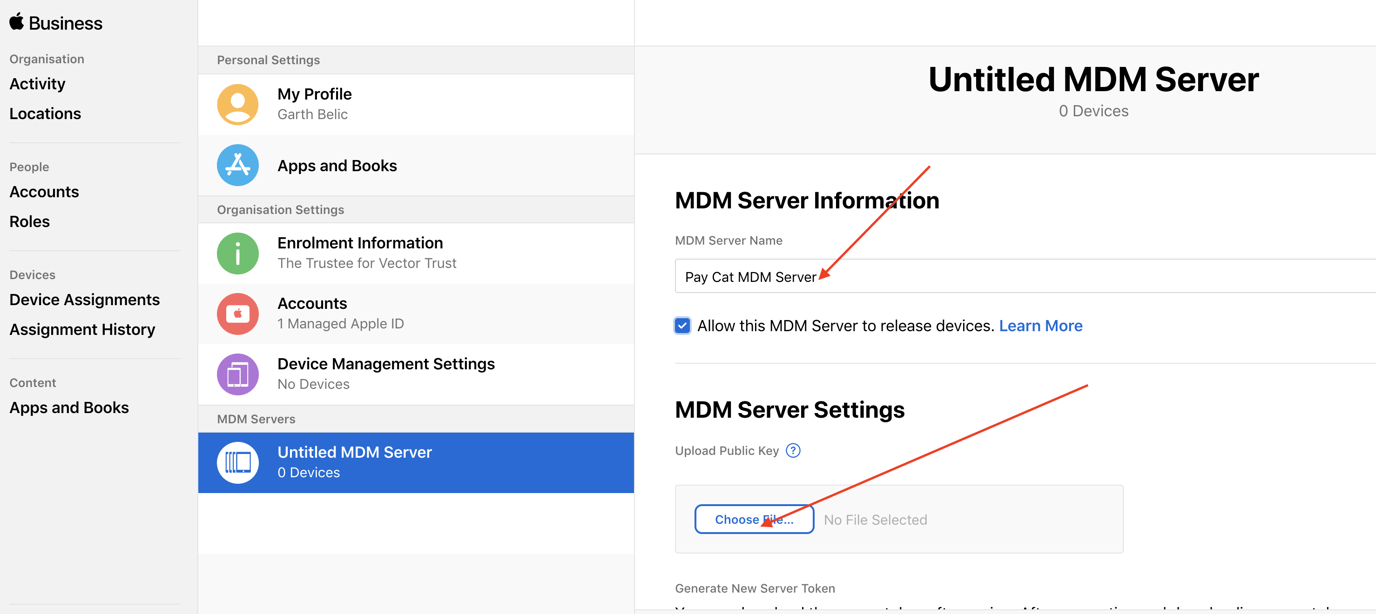The image size is (1376, 614).
Task: Click the My Profile avatar icon
Action: (238, 104)
